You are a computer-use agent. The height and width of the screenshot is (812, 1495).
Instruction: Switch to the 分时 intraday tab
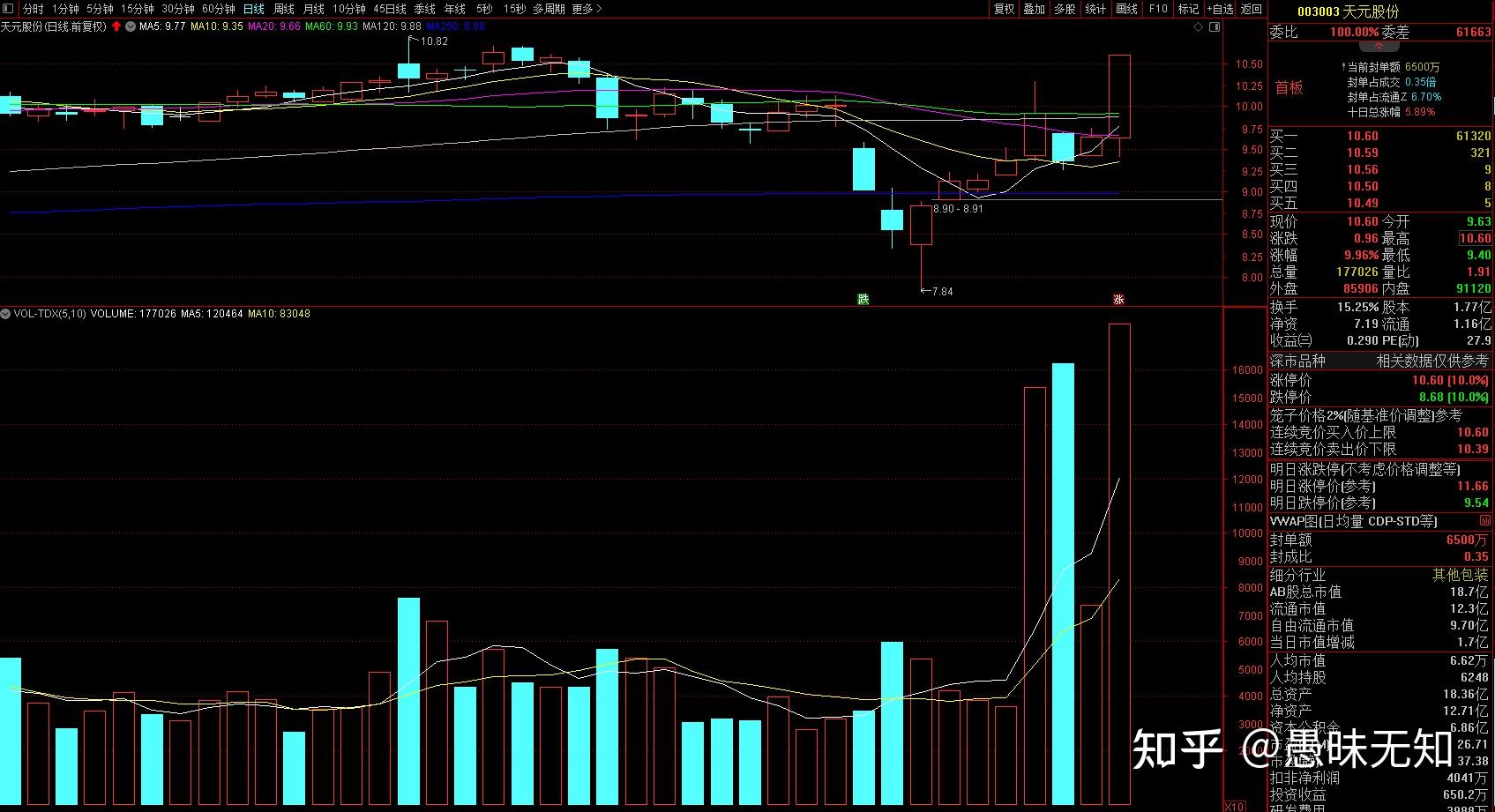[x=33, y=9]
